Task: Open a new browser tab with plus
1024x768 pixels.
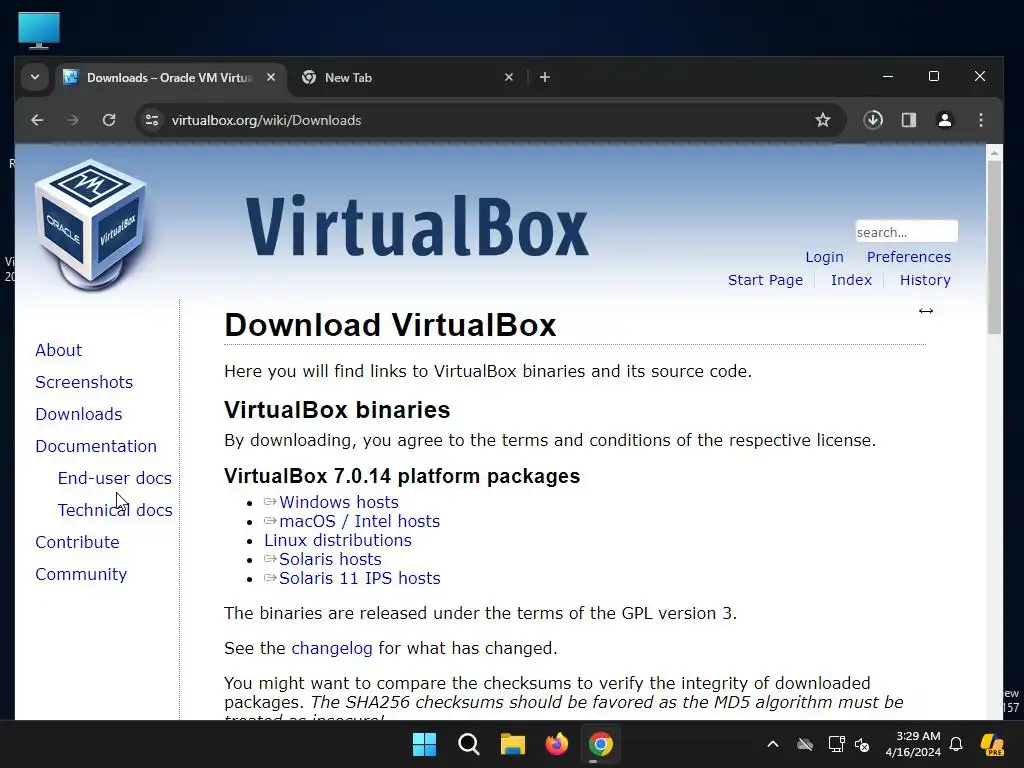Action: click(x=545, y=77)
